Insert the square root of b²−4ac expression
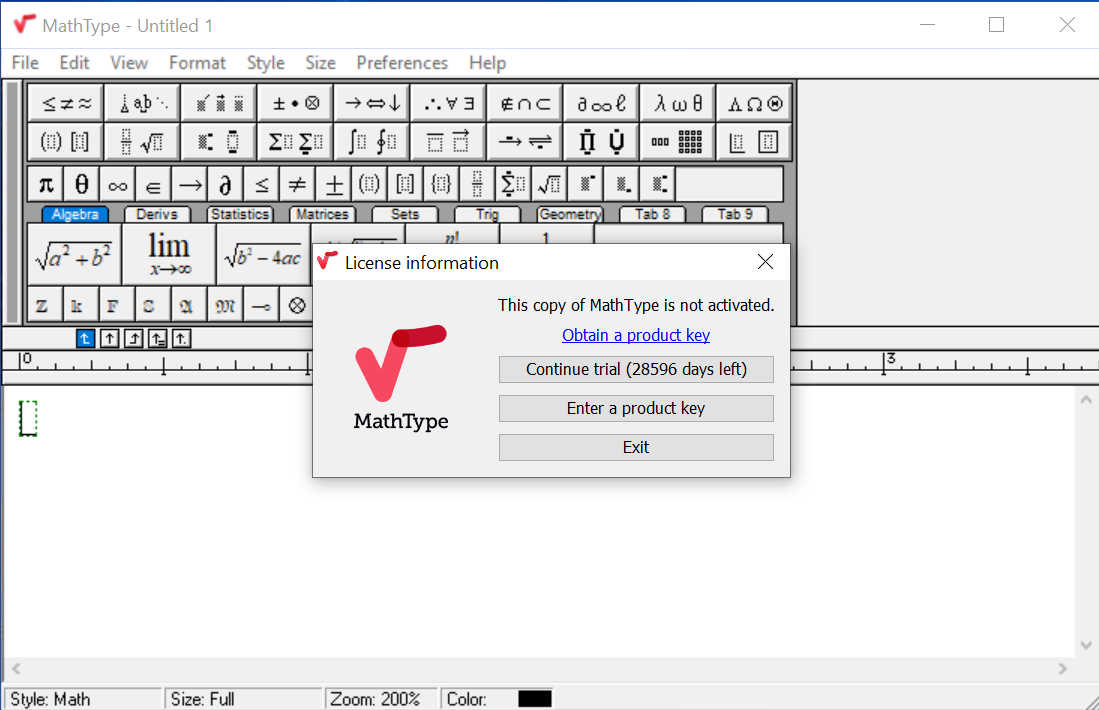Screen dimensions: 1099x710 (264, 254)
